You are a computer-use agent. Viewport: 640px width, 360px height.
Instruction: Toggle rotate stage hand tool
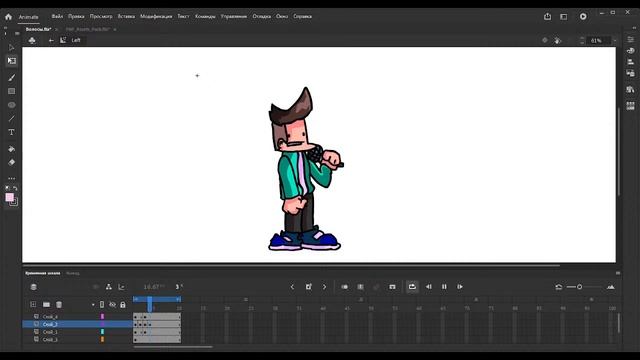pos(558,40)
